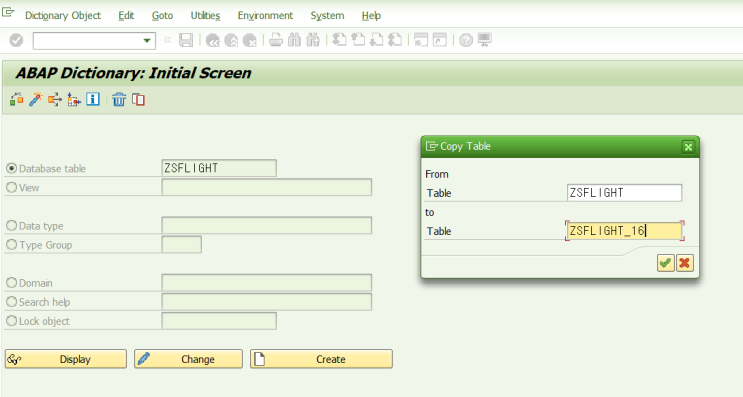Click the Display Object List hierarchy icon

(x=73, y=99)
